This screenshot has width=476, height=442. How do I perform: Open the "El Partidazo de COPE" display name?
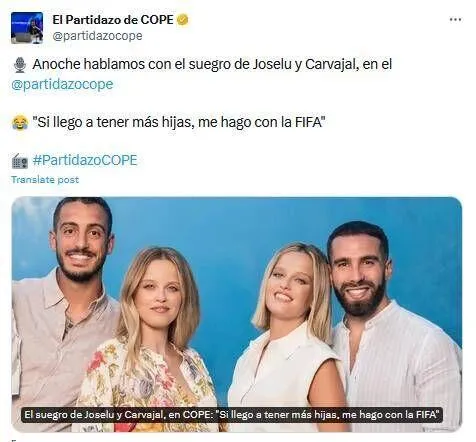coord(113,20)
